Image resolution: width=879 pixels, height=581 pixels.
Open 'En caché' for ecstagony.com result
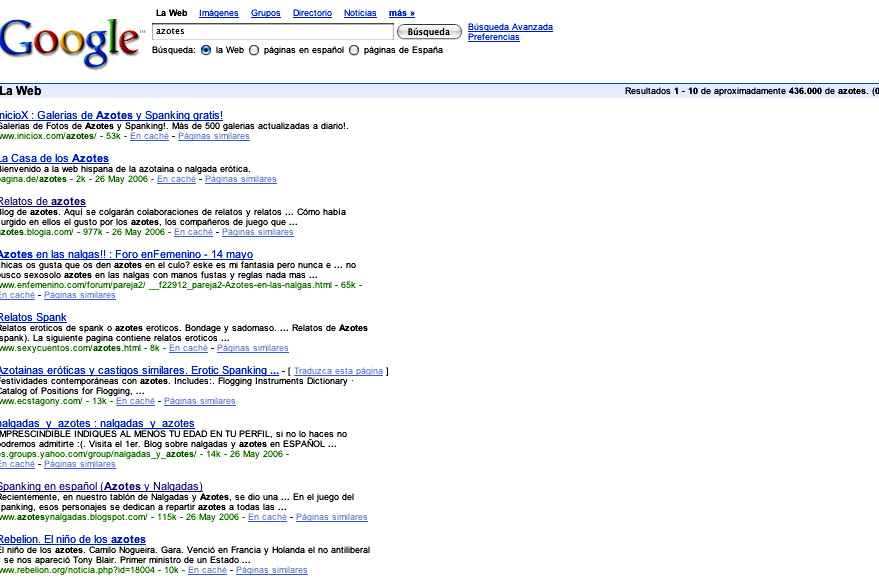tap(135, 401)
